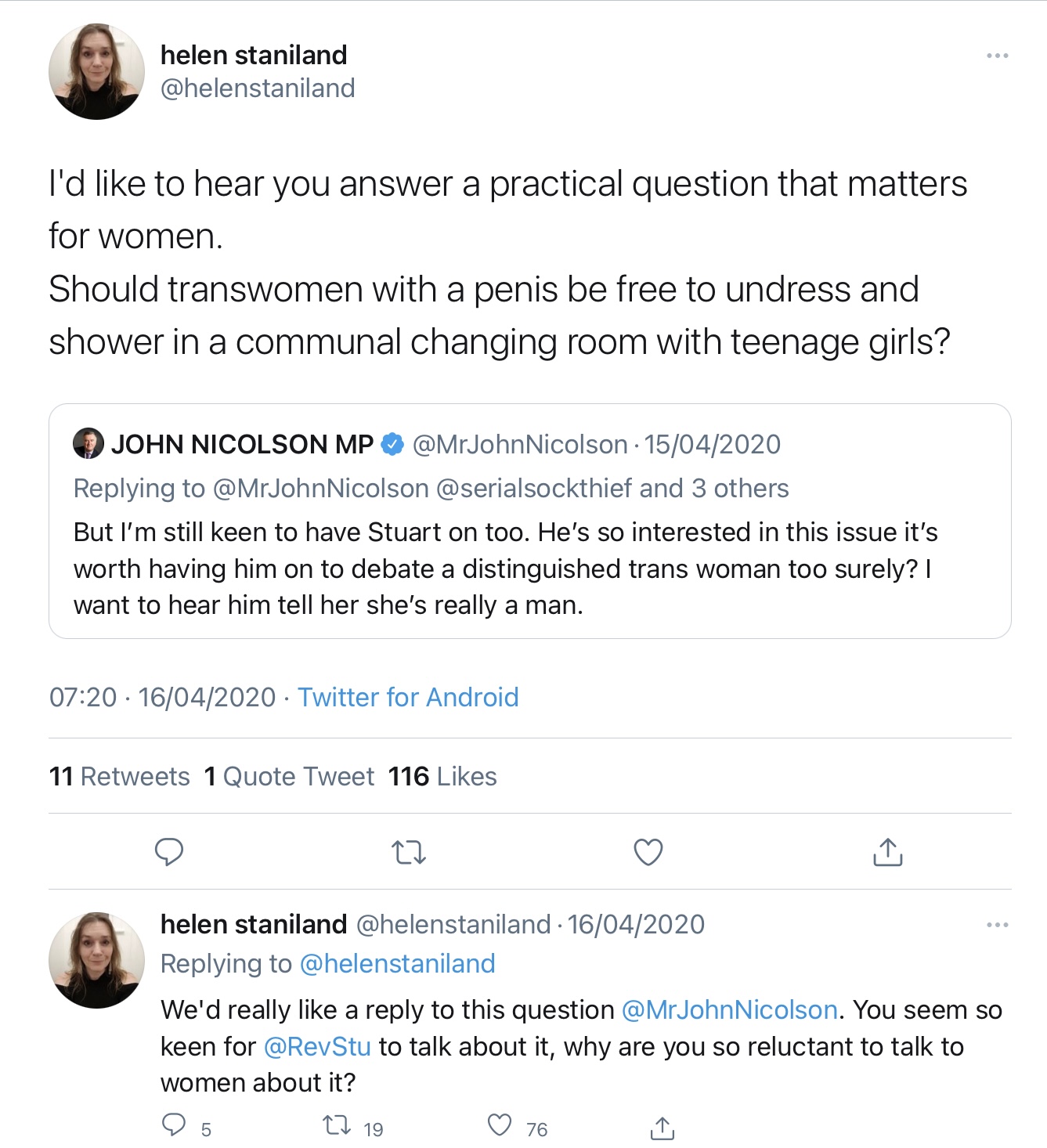Screen dimensions: 1047x1148
Task: Retweet the follow-up tweet with 19 retweets
Action: click(x=337, y=1126)
